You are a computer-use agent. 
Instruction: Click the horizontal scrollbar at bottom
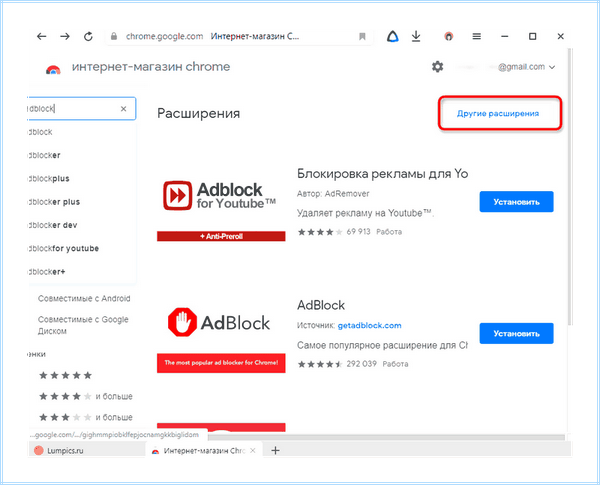[386, 437]
